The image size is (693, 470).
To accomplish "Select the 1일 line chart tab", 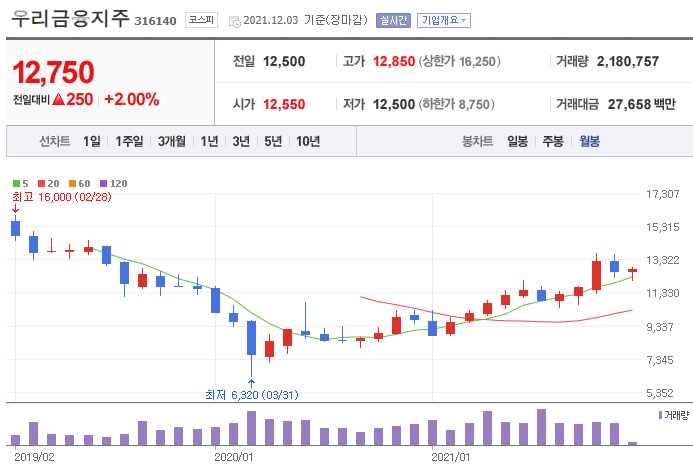I will click(x=91, y=141).
